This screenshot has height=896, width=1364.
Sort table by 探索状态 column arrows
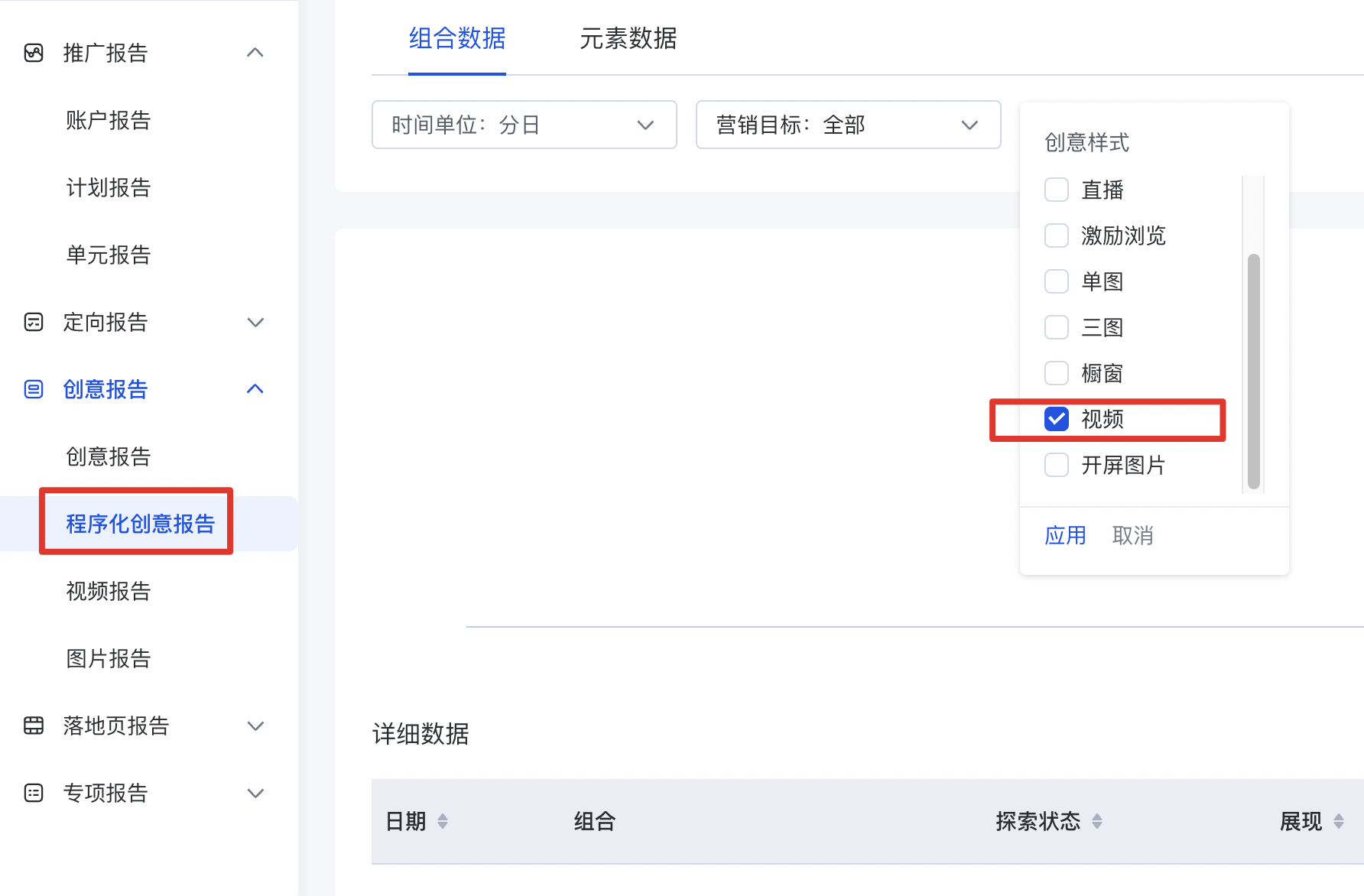(1097, 822)
